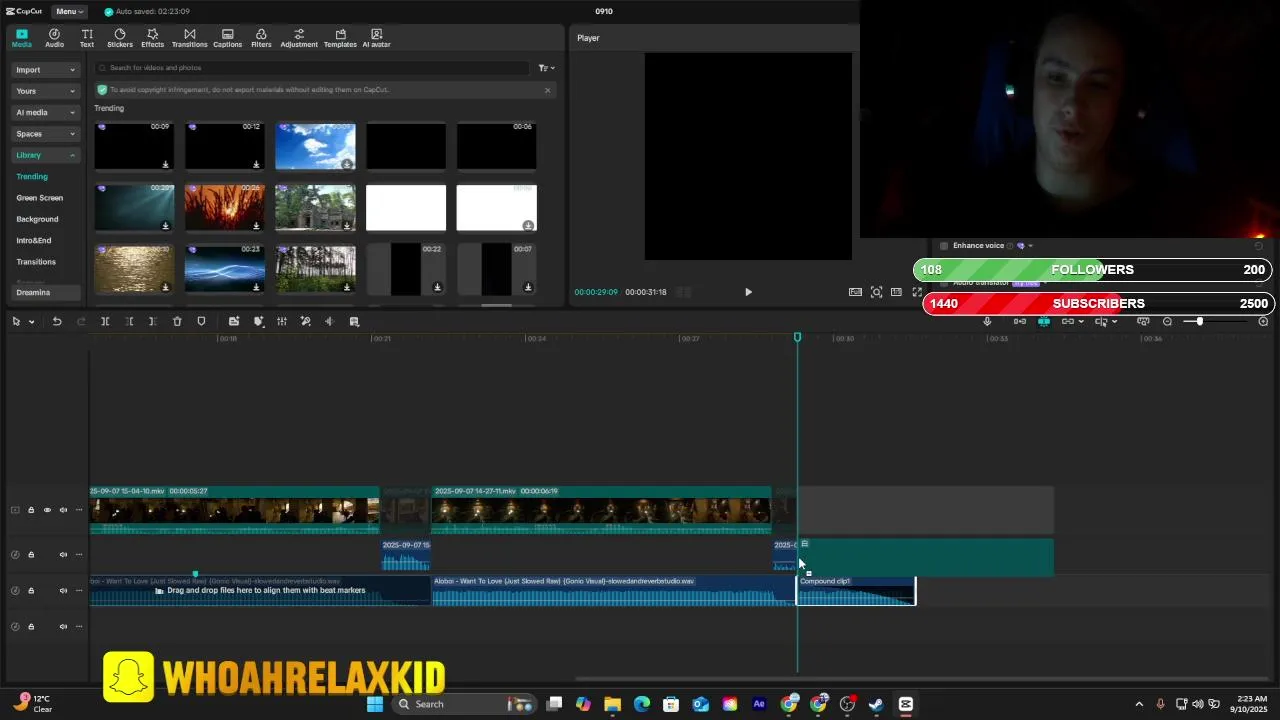Dismiss the copyright infringement notice
Image resolution: width=1280 pixels, height=720 pixels.
click(x=547, y=90)
